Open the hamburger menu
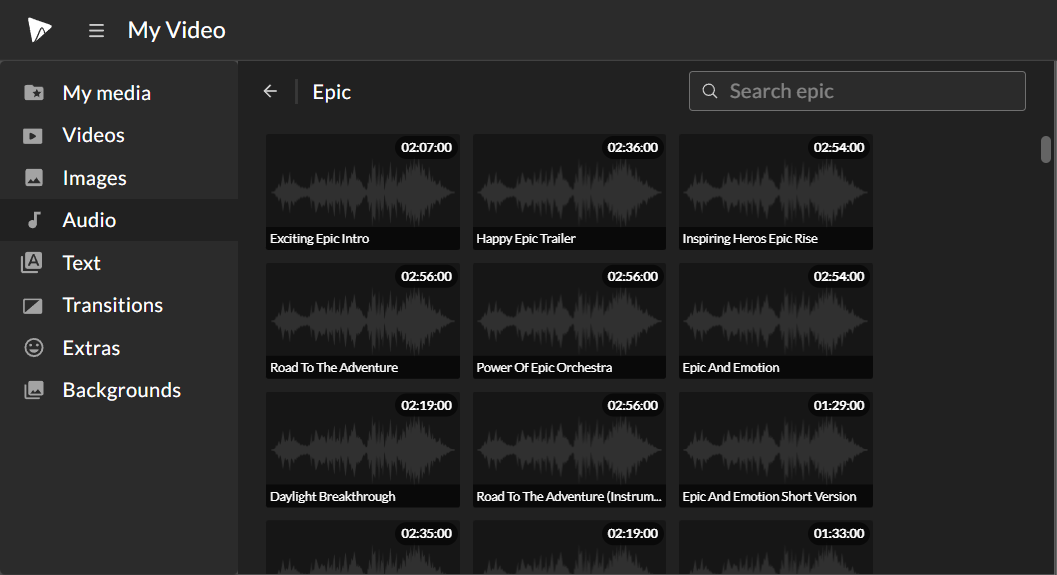 tap(96, 30)
